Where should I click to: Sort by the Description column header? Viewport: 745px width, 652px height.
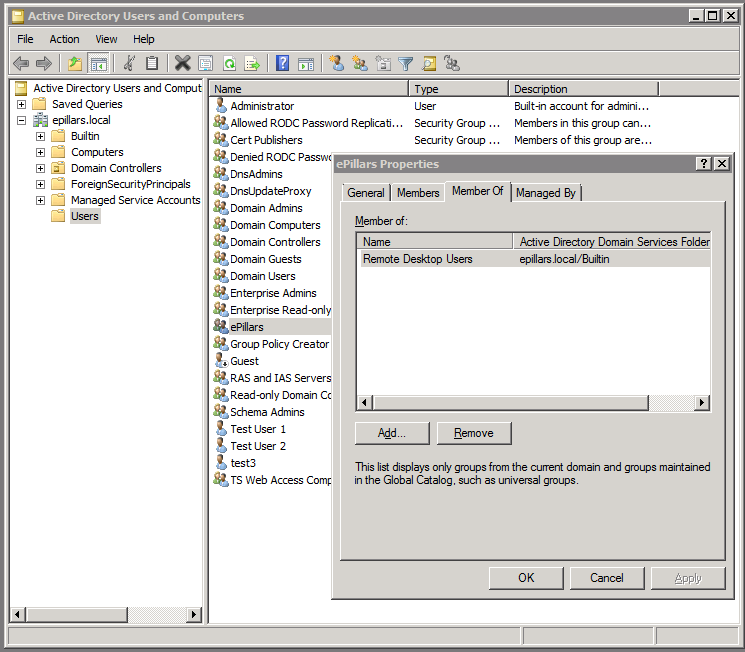coord(583,89)
